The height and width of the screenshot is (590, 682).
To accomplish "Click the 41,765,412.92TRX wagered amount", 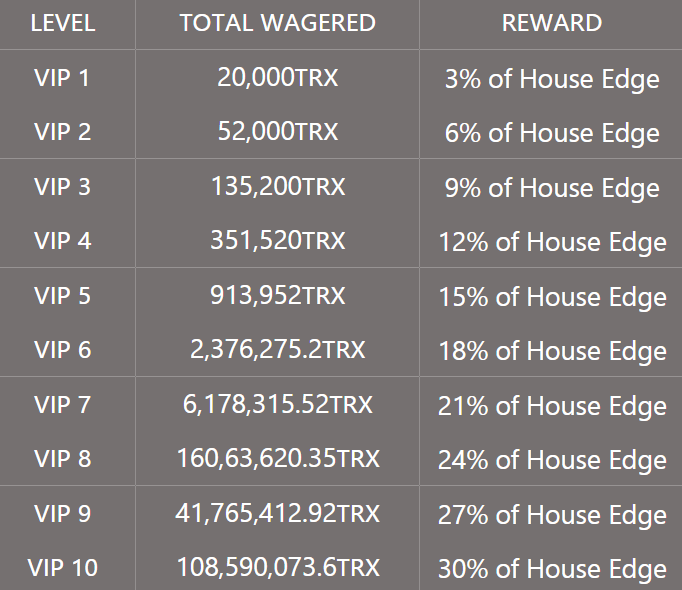I will click(x=277, y=513).
